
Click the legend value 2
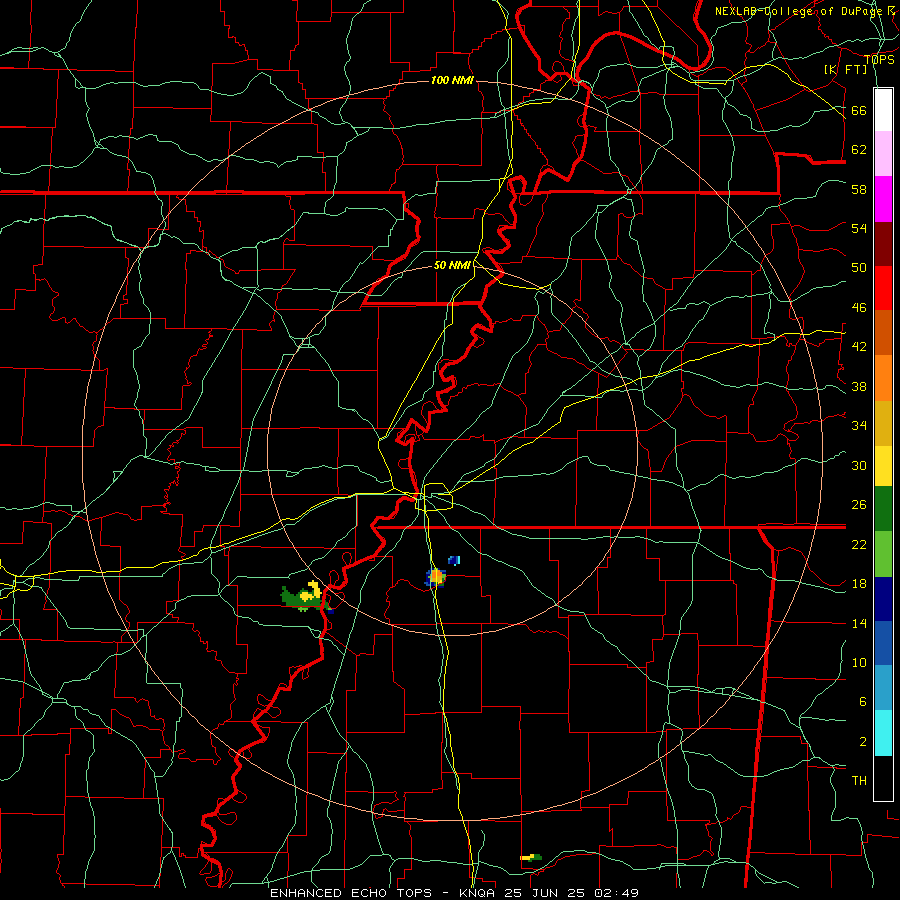click(x=862, y=742)
